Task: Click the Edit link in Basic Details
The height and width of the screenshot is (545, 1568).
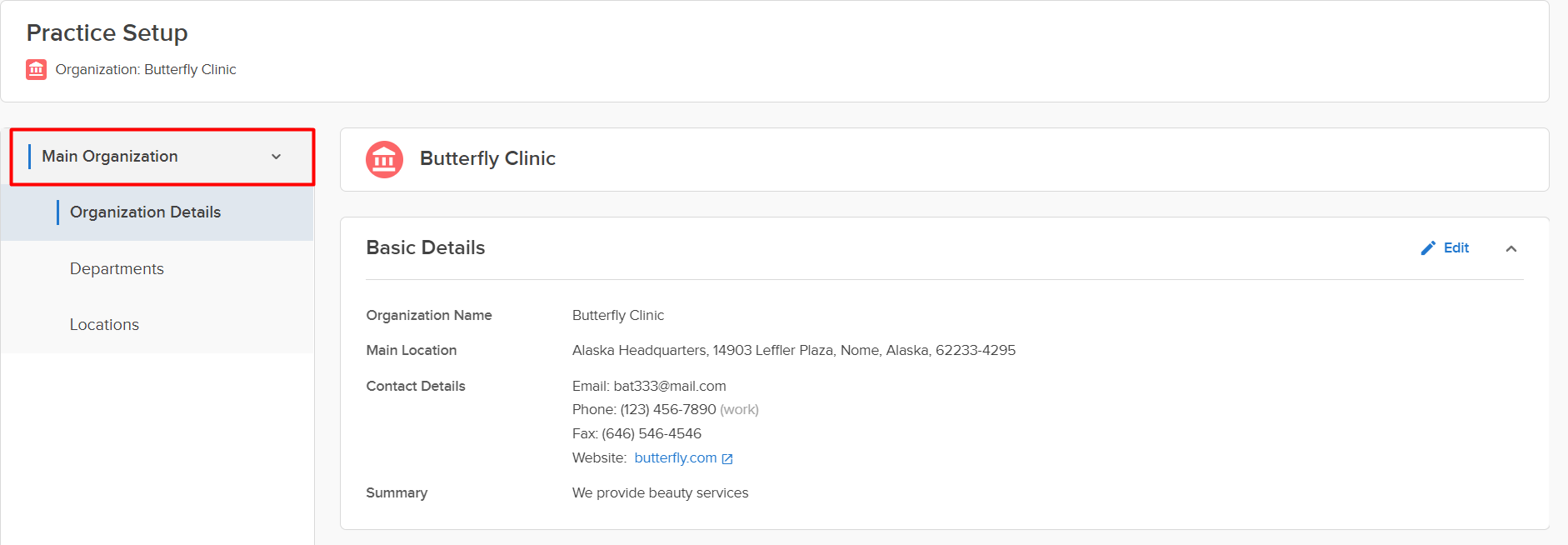Action: click(x=1456, y=248)
